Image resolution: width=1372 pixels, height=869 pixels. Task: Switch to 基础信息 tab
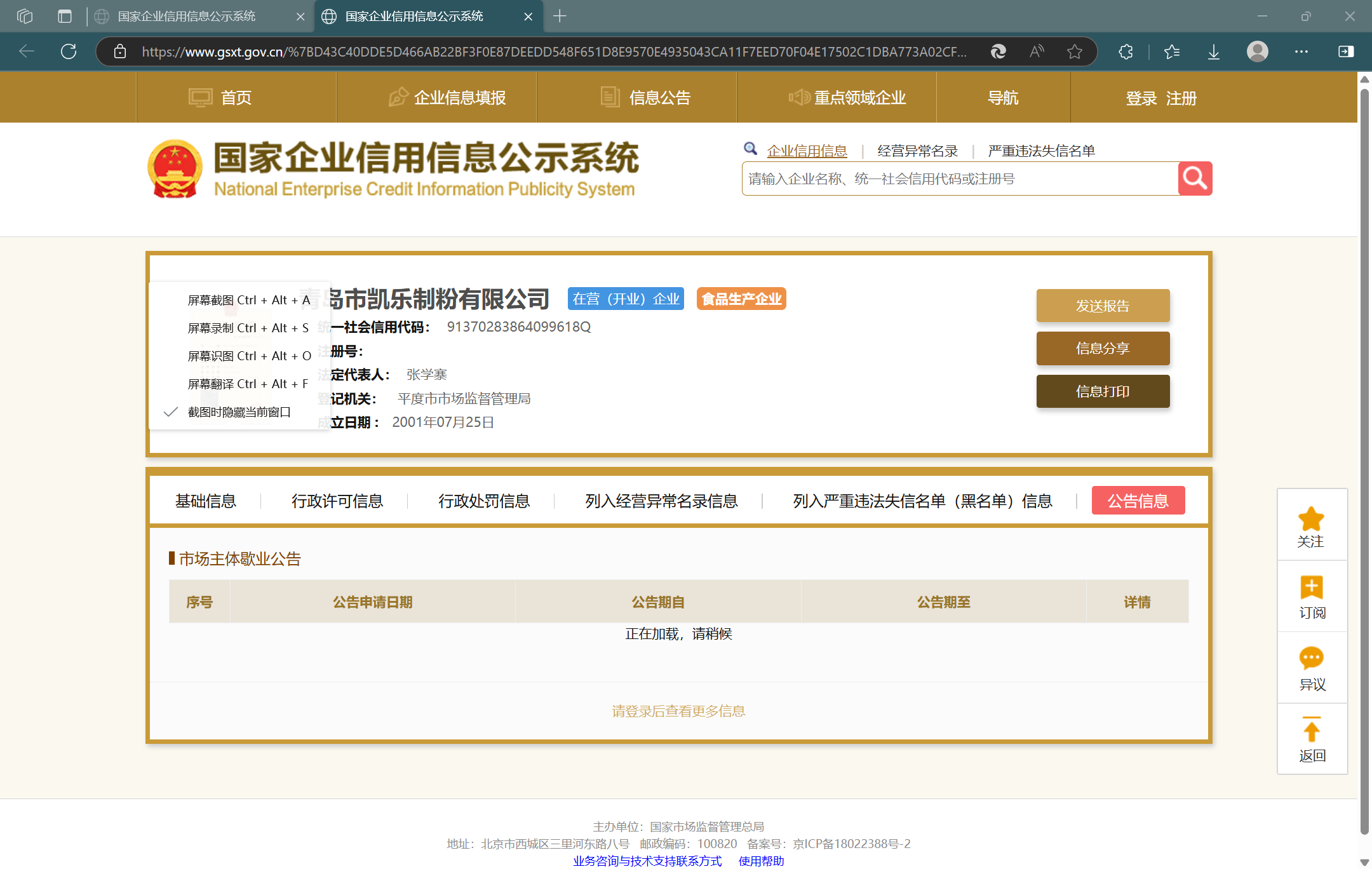(206, 501)
